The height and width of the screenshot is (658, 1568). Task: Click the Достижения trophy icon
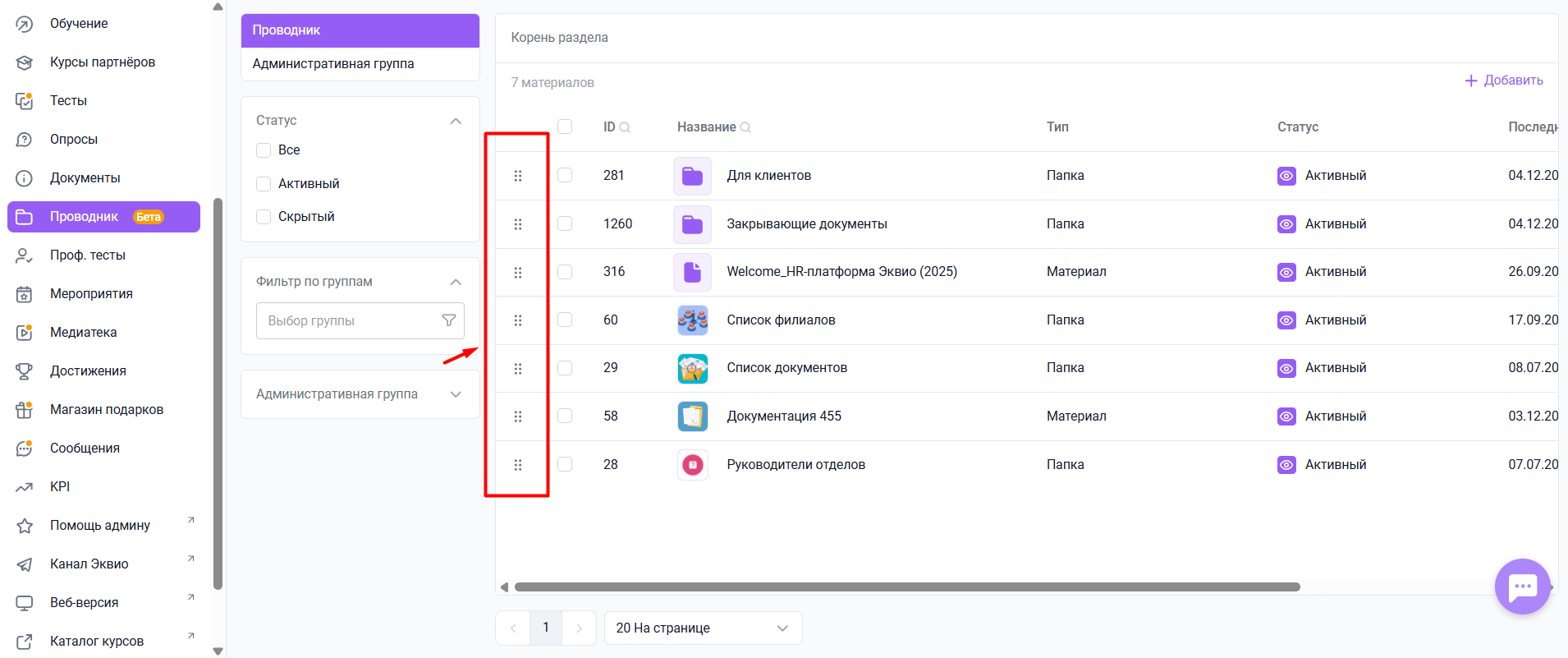coord(25,371)
